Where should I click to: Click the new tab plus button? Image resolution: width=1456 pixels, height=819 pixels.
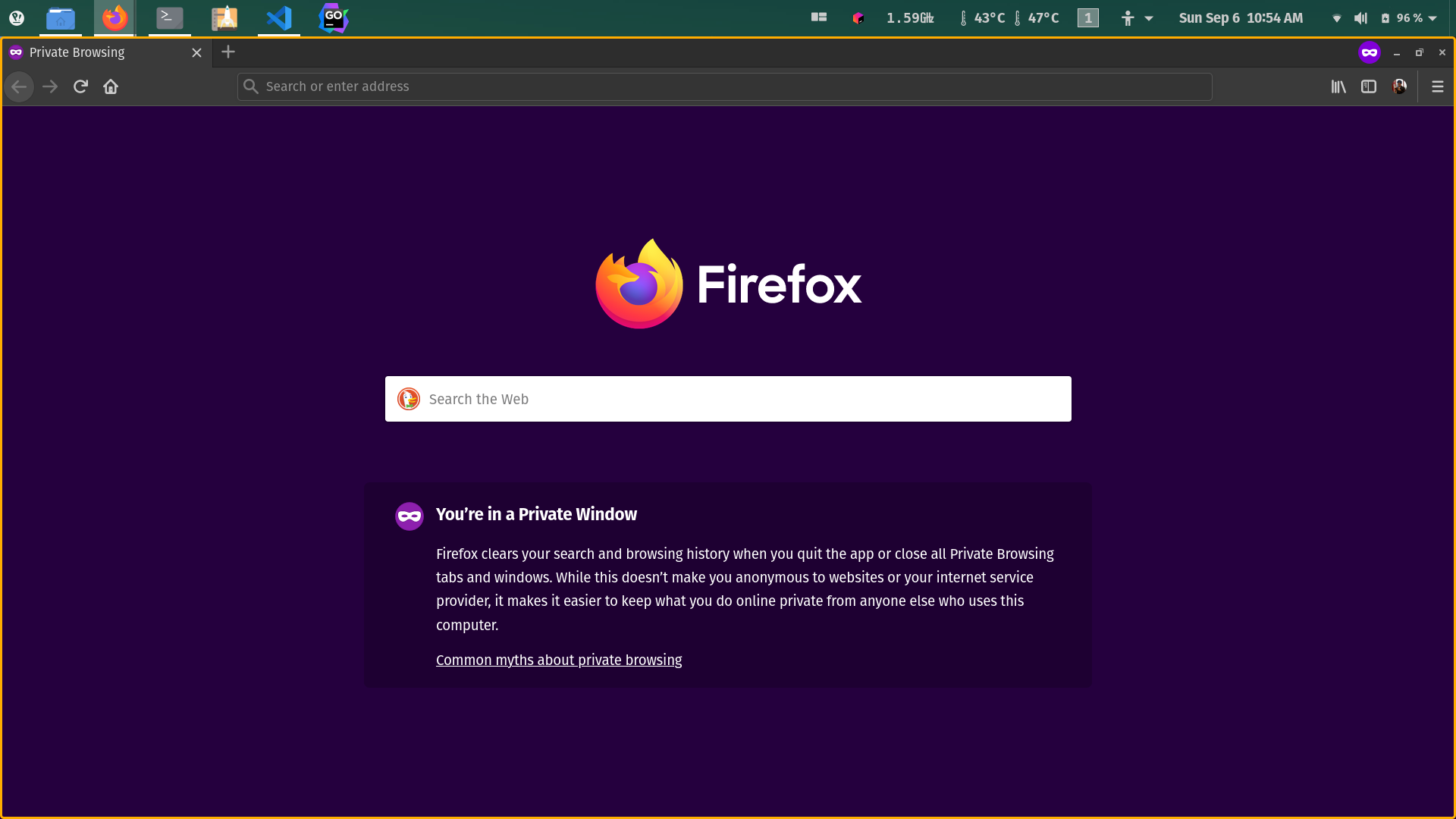pyautogui.click(x=228, y=52)
